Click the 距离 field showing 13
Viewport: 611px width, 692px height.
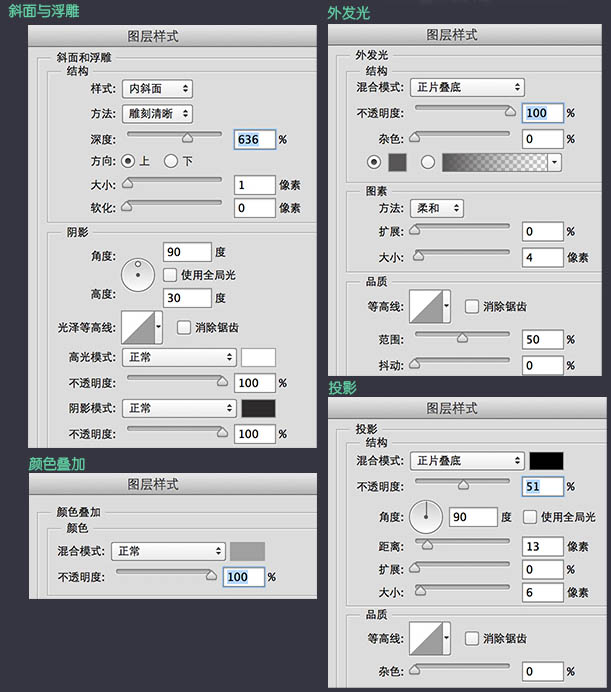click(x=543, y=546)
